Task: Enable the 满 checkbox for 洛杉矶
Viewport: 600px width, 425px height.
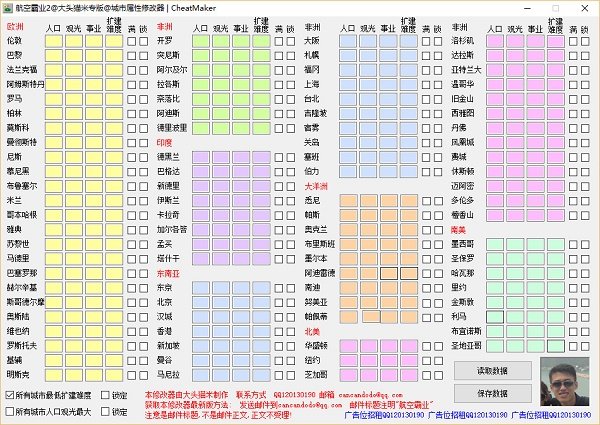Action: click(573, 41)
